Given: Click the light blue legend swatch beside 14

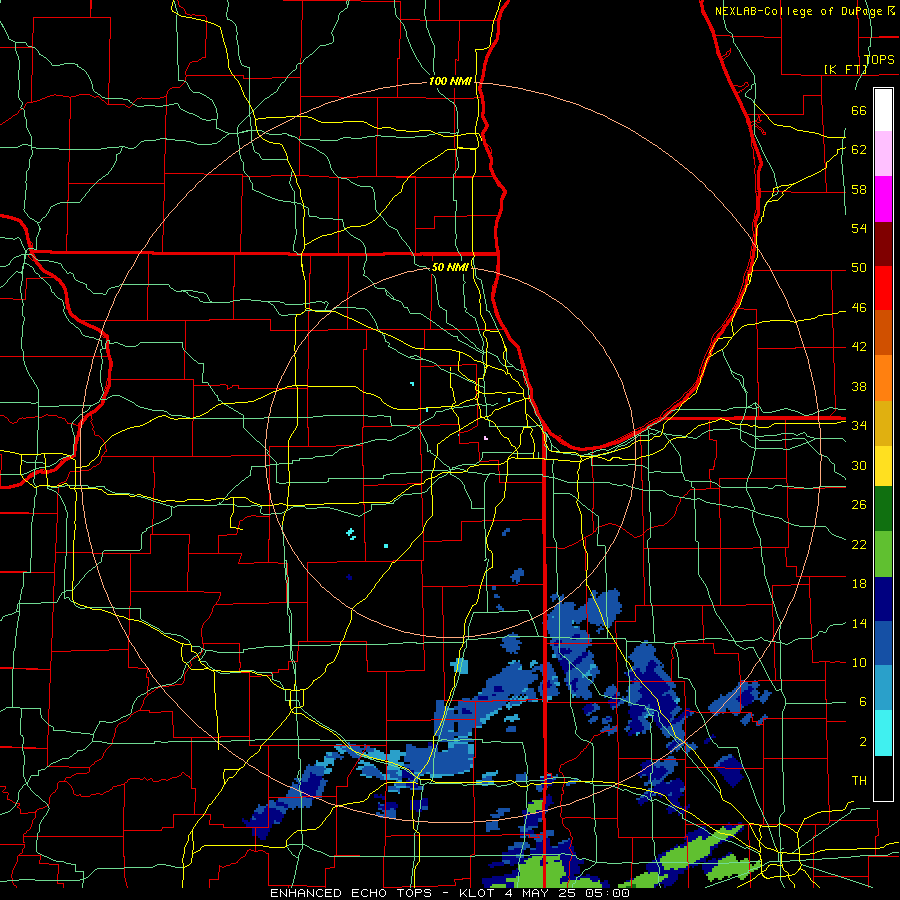Looking at the screenshot, I should pos(883,688).
